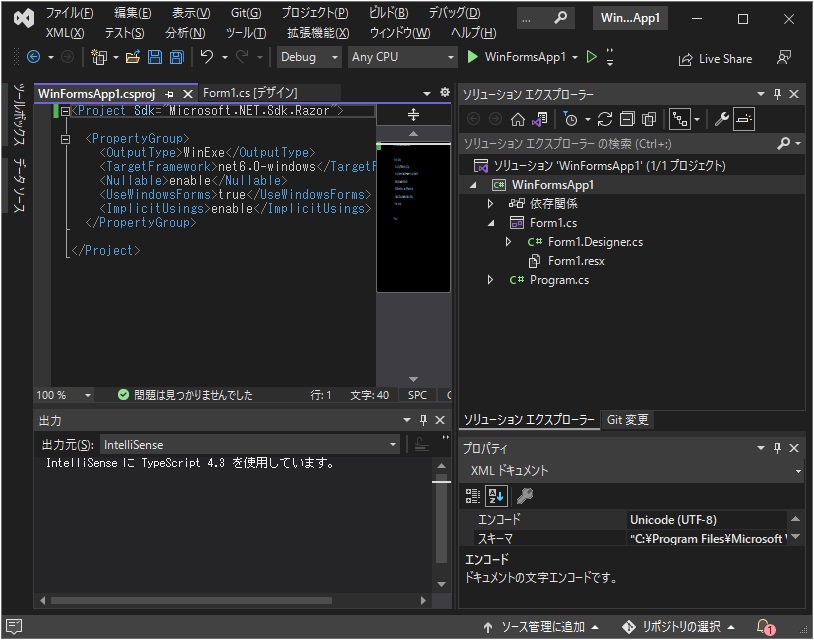Click the Open File folder icon

133,57
